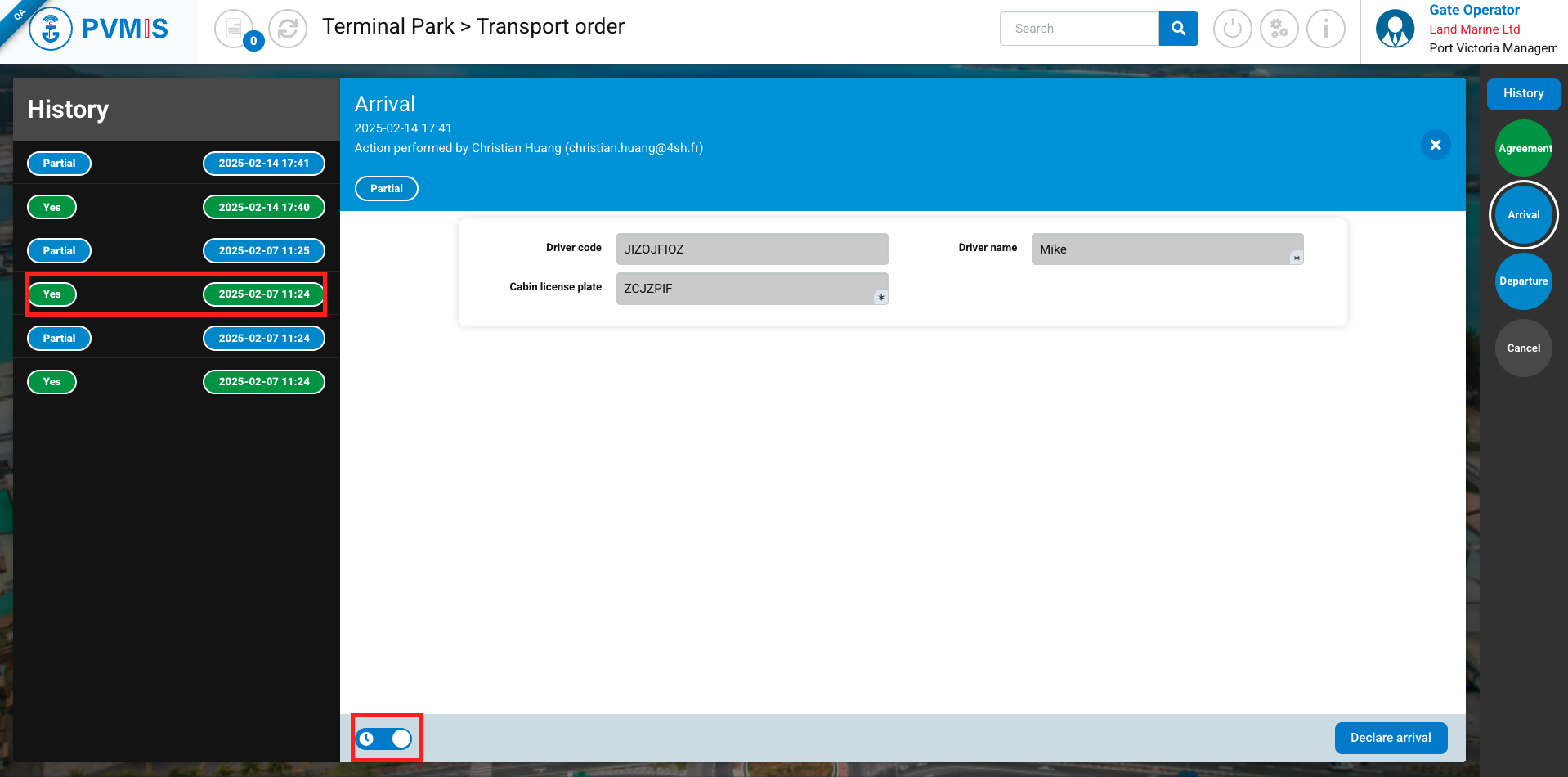This screenshot has width=1568, height=777.
Task: Click the blue magnifier search button
Action: pos(1178,29)
